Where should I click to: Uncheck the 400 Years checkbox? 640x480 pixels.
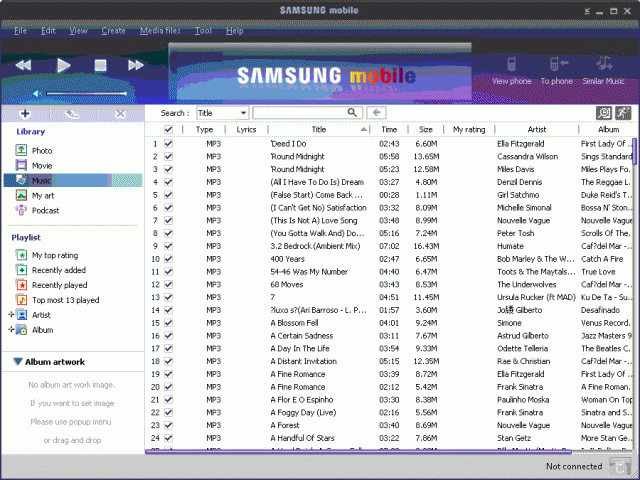point(168,259)
